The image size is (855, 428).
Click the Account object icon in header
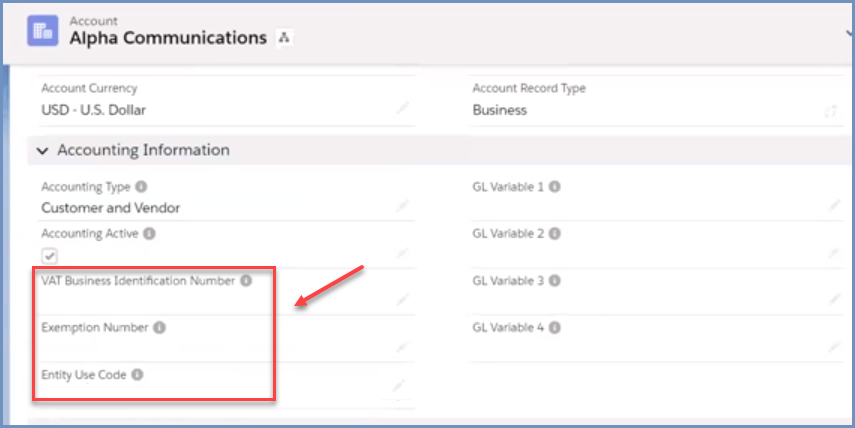coord(43,31)
